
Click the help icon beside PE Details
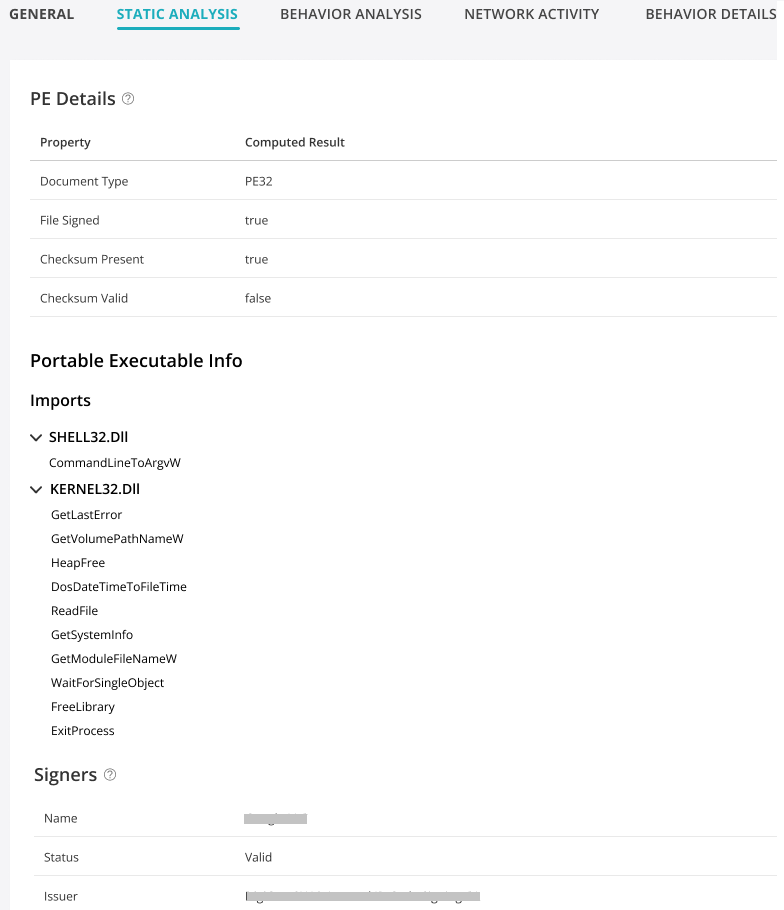[128, 99]
